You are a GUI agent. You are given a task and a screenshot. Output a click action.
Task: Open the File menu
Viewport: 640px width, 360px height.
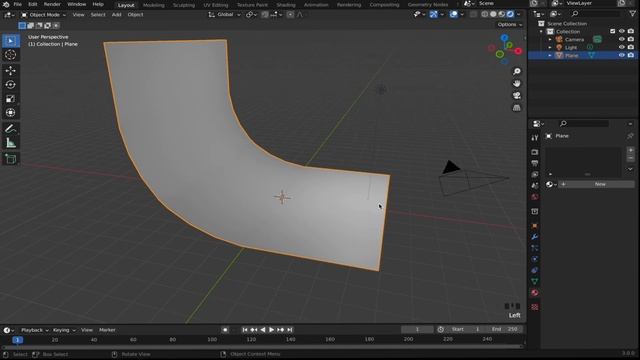click(18, 4)
